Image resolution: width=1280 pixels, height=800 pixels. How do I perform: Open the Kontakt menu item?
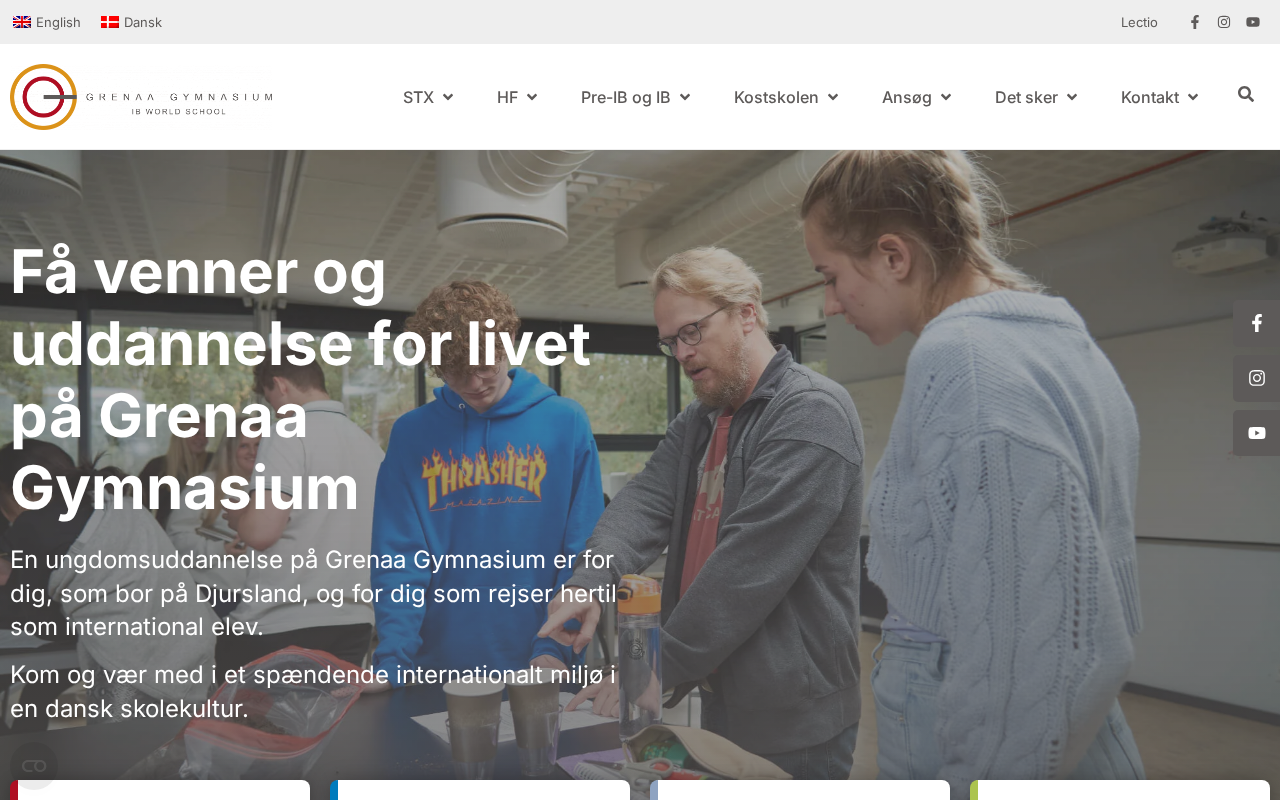[x=1159, y=97]
